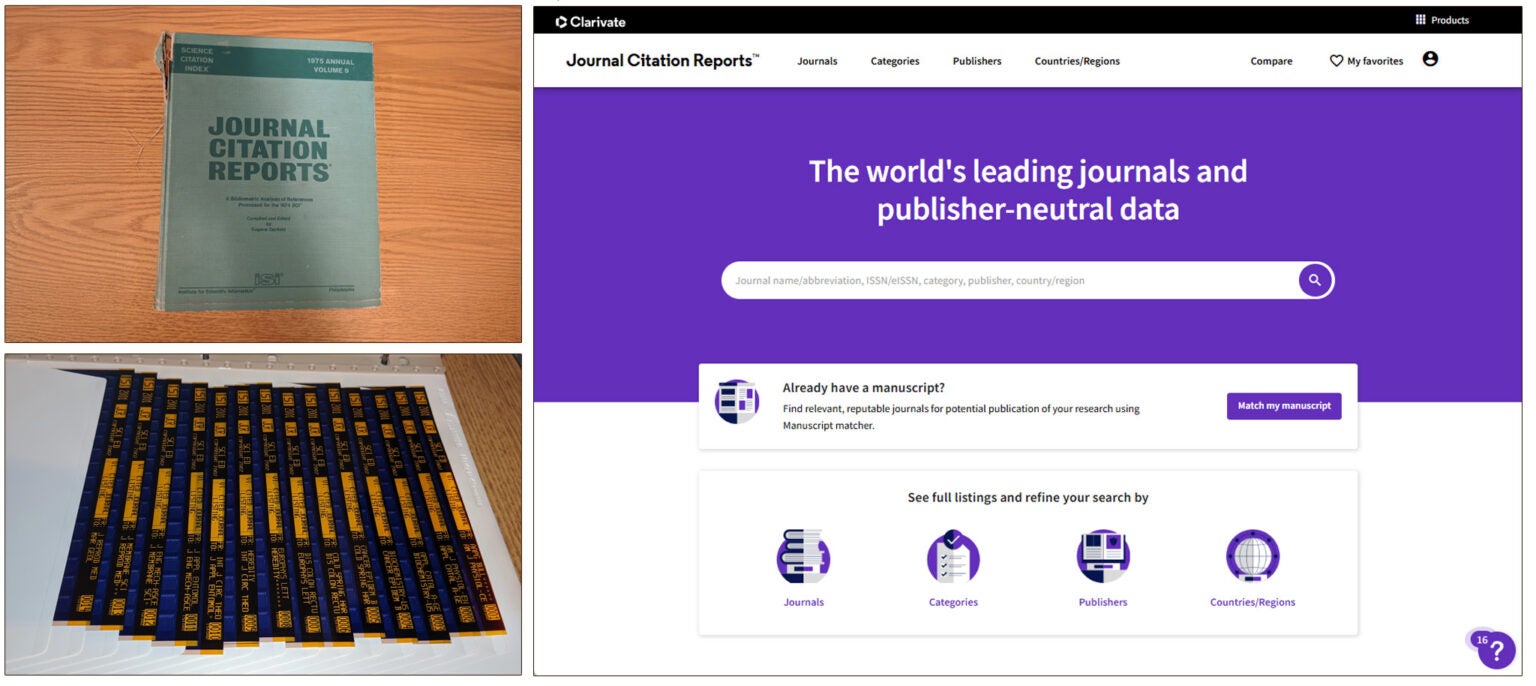The width and height of the screenshot is (1536, 686).
Task: Open the Categories navigation menu
Action: 894,61
